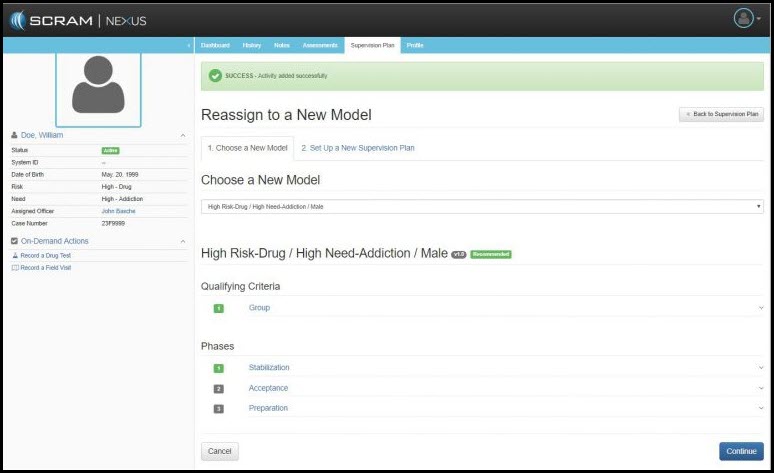Open the user account avatar menu
This screenshot has width=774, height=473.
point(745,18)
